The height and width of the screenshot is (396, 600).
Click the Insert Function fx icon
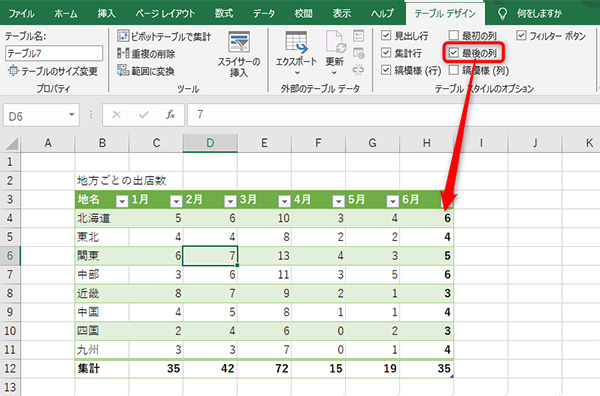[x=171, y=115]
